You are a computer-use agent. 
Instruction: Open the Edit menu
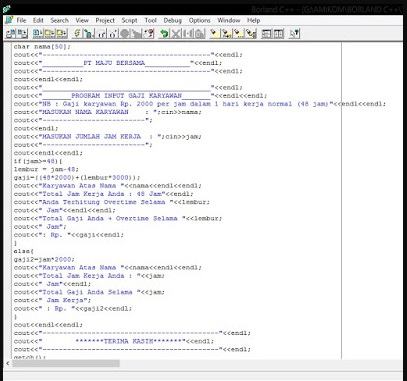38,20
